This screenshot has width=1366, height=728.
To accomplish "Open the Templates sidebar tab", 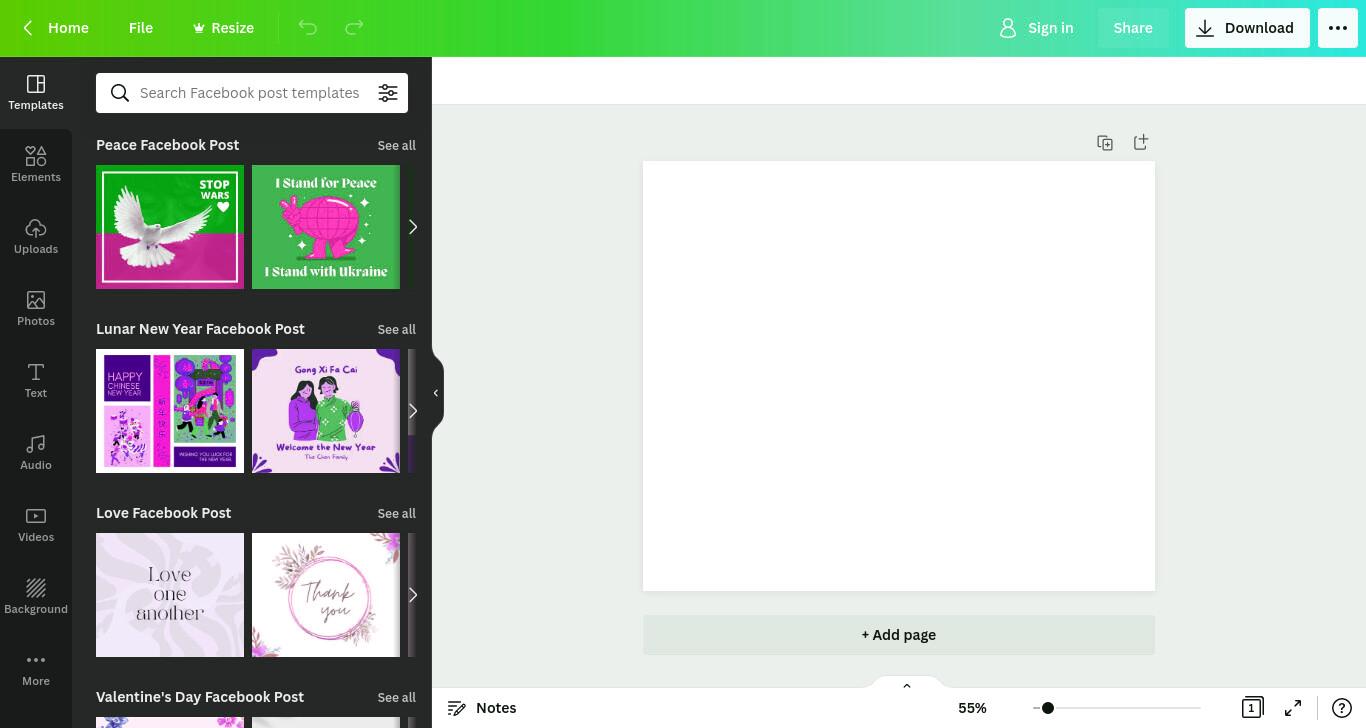I will click(x=36, y=93).
